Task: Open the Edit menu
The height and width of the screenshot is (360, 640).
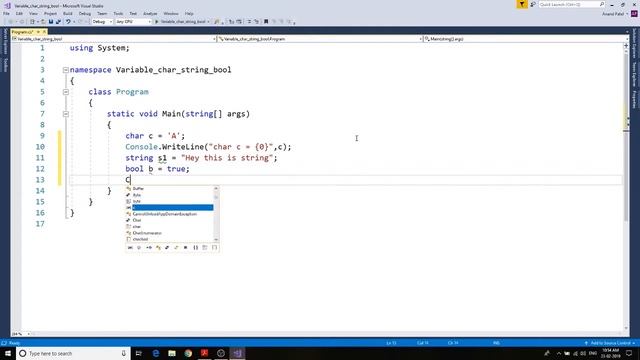Action: pyautogui.click(x=19, y=13)
